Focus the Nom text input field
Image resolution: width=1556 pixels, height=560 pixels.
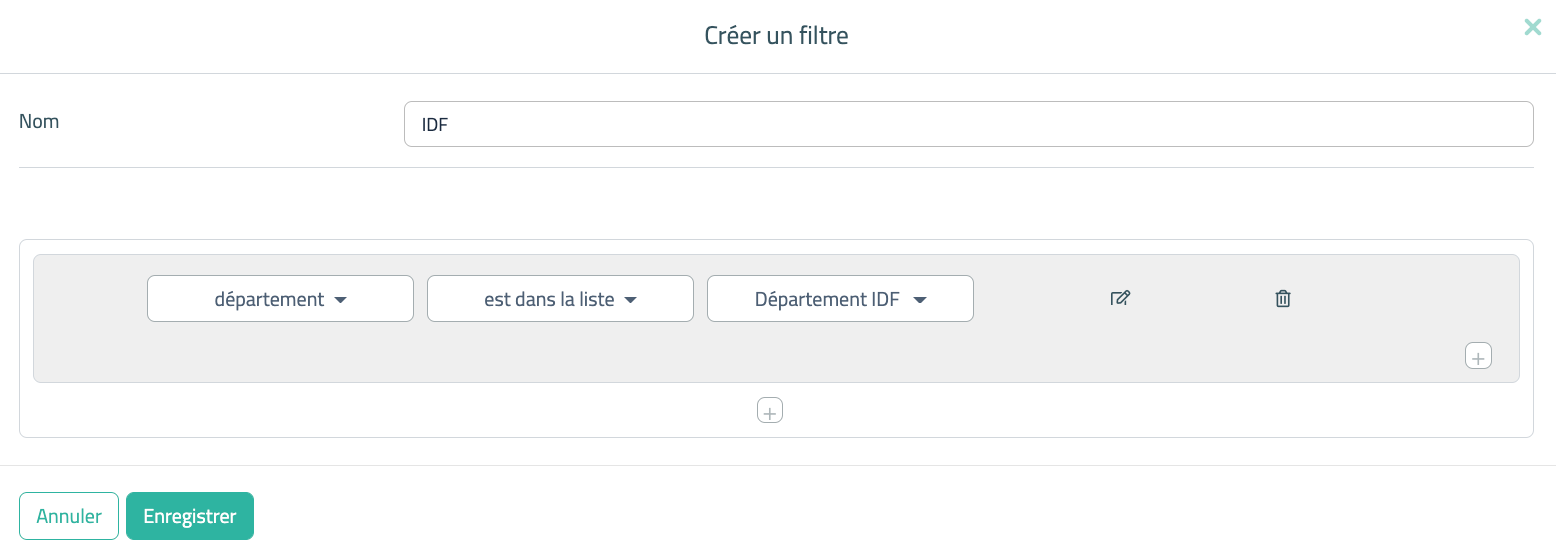pyautogui.click(x=968, y=124)
